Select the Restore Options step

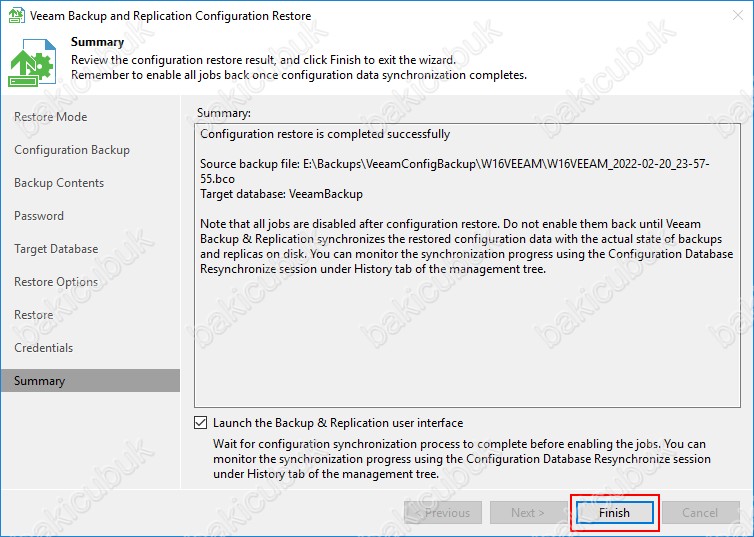click(x=56, y=282)
